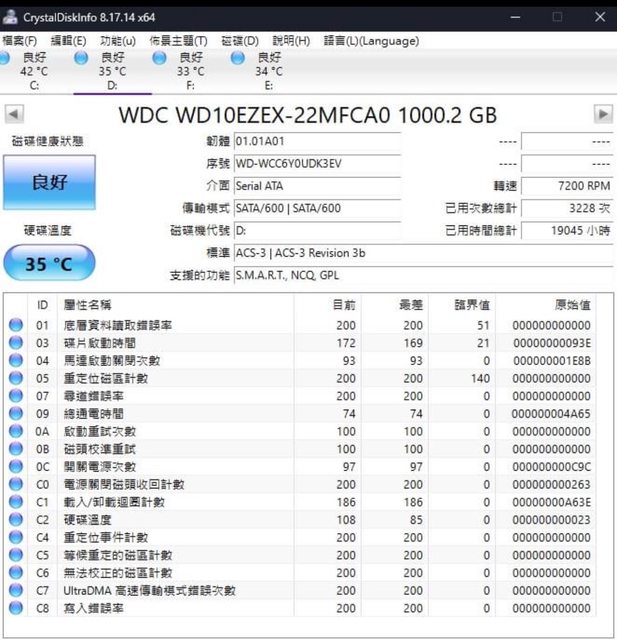Click the 屬性名稱 column header
This screenshot has width=617, height=640.
coord(88,305)
